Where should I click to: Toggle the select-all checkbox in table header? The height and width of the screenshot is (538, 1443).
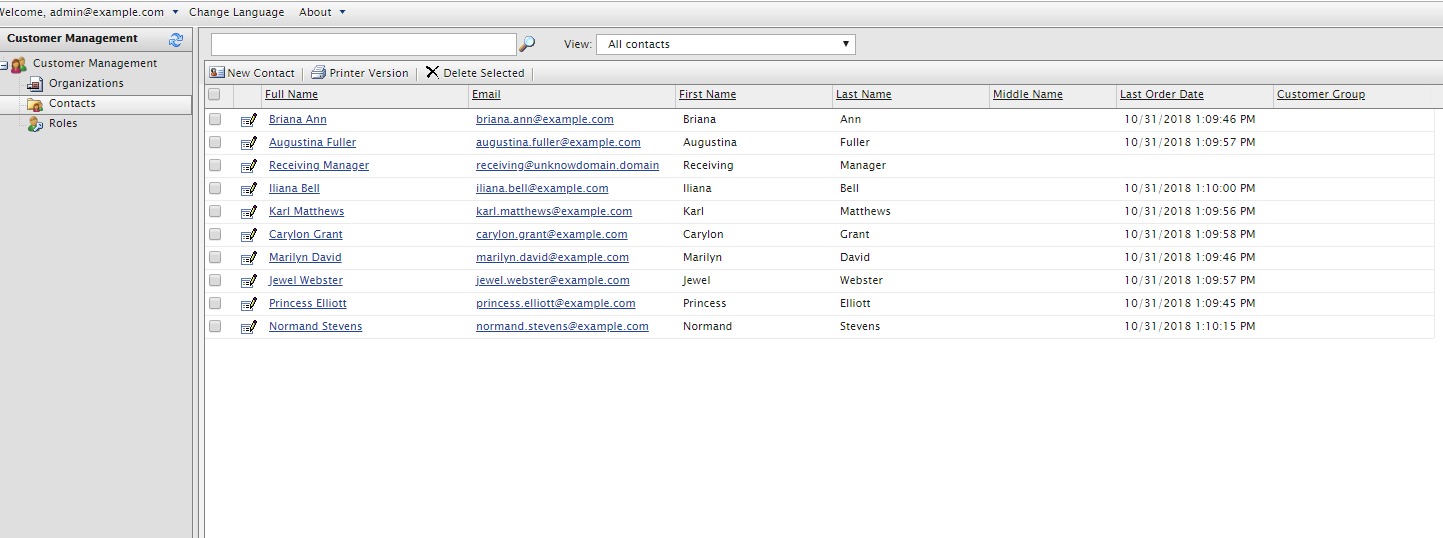[214, 94]
